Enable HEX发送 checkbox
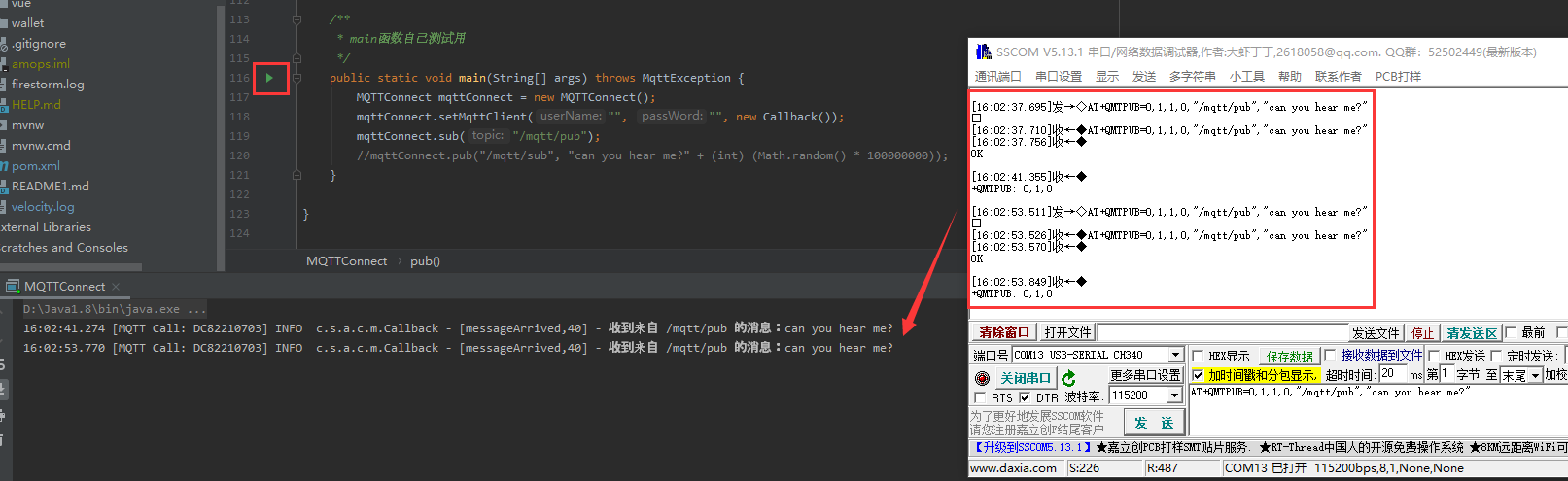Viewport: 1568px width, 481px height. (1434, 356)
